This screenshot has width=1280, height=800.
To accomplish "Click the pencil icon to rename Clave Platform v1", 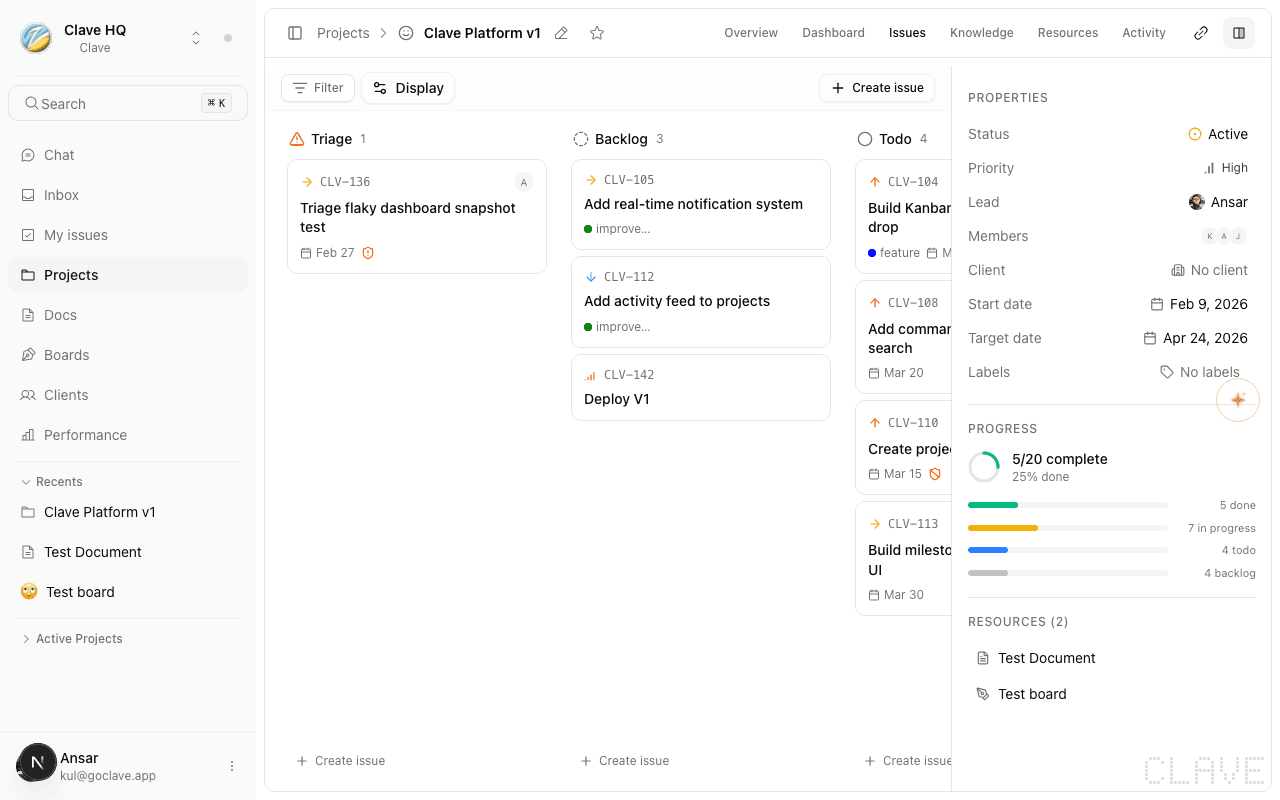I will pyautogui.click(x=561, y=33).
